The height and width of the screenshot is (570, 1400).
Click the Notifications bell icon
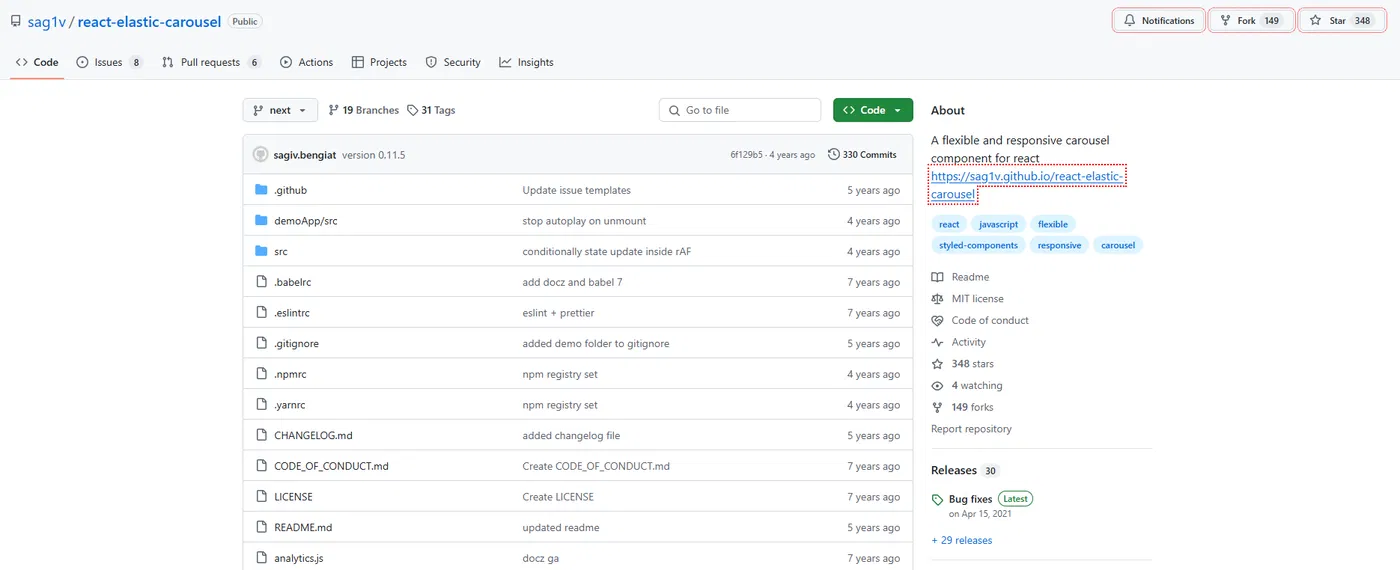tap(1129, 20)
